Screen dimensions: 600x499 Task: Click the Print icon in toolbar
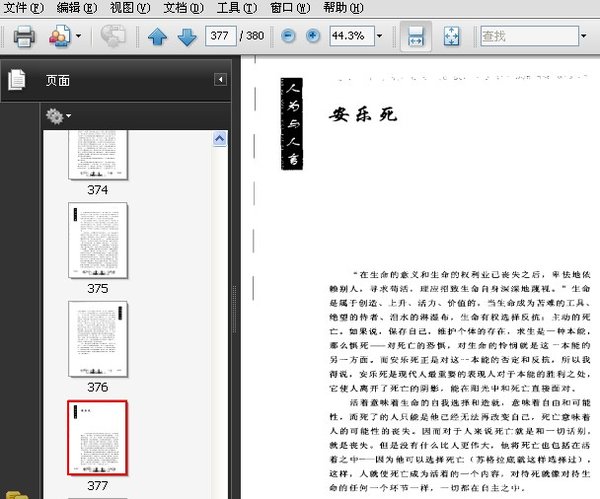(x=24, y=36)
